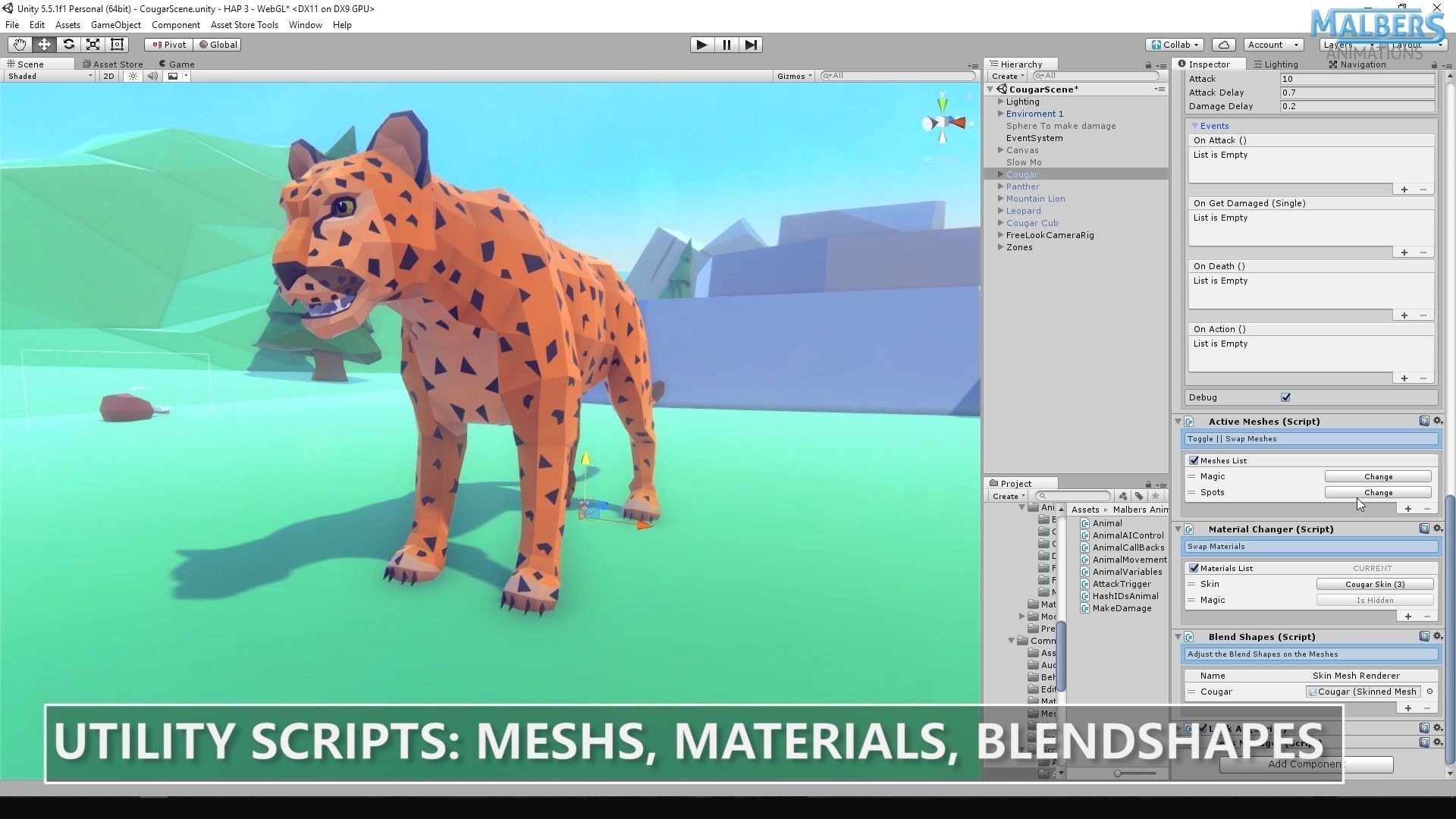Select the Rotate tool icon
This screenshot has height=819, width=1456.
click(68, 45)
